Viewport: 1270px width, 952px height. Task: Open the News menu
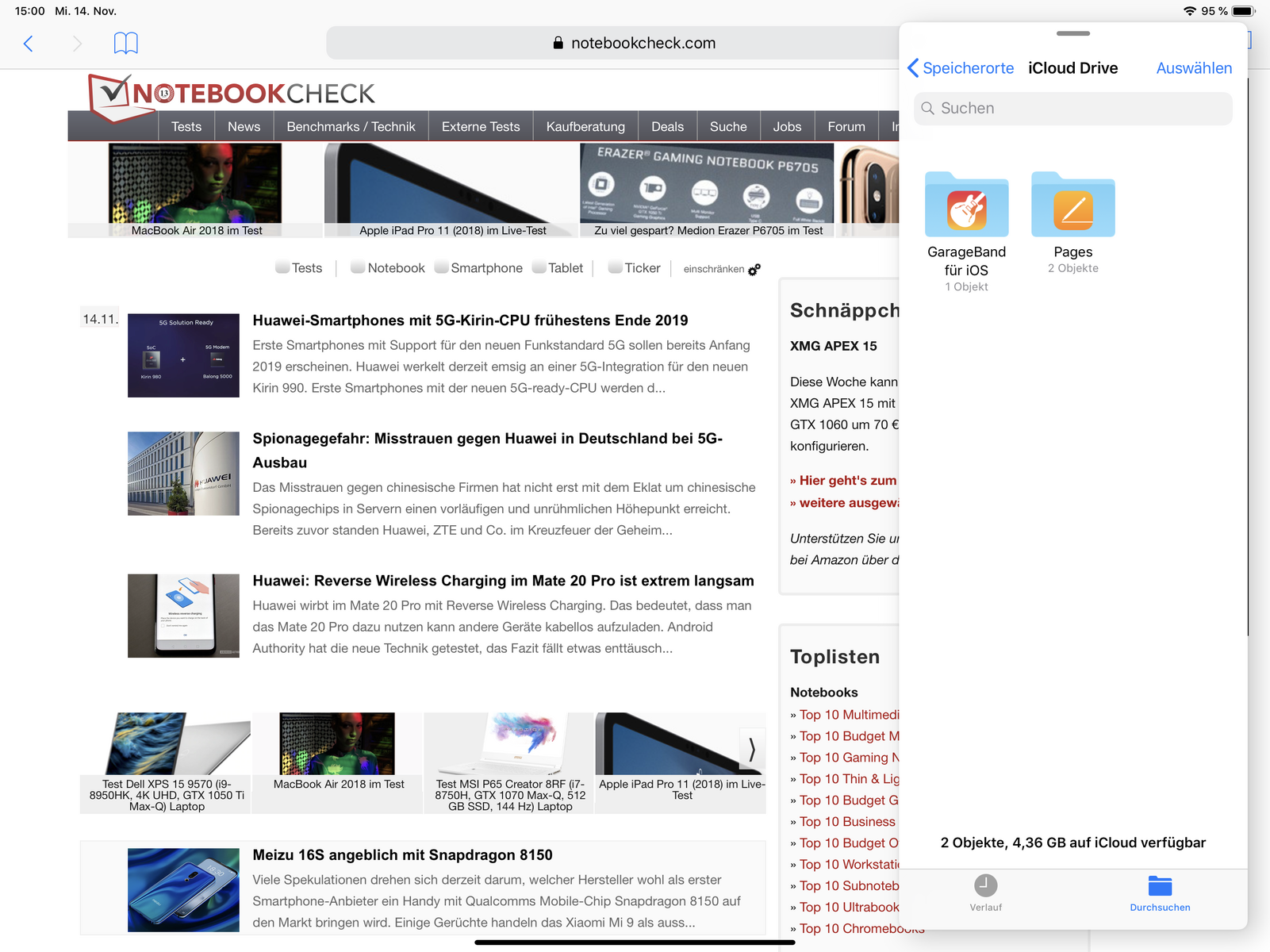244,127
